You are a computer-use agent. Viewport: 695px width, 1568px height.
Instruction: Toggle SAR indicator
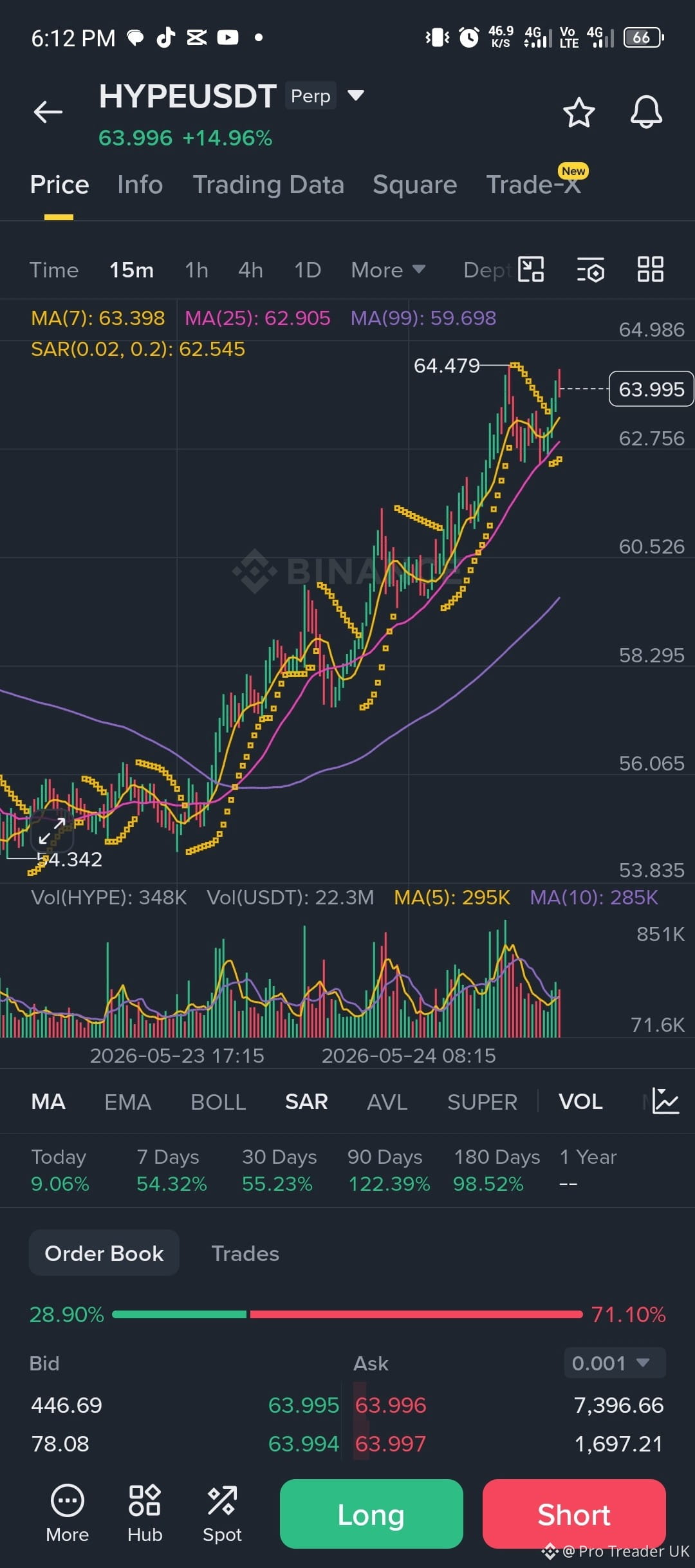[x=306, y=1101]
